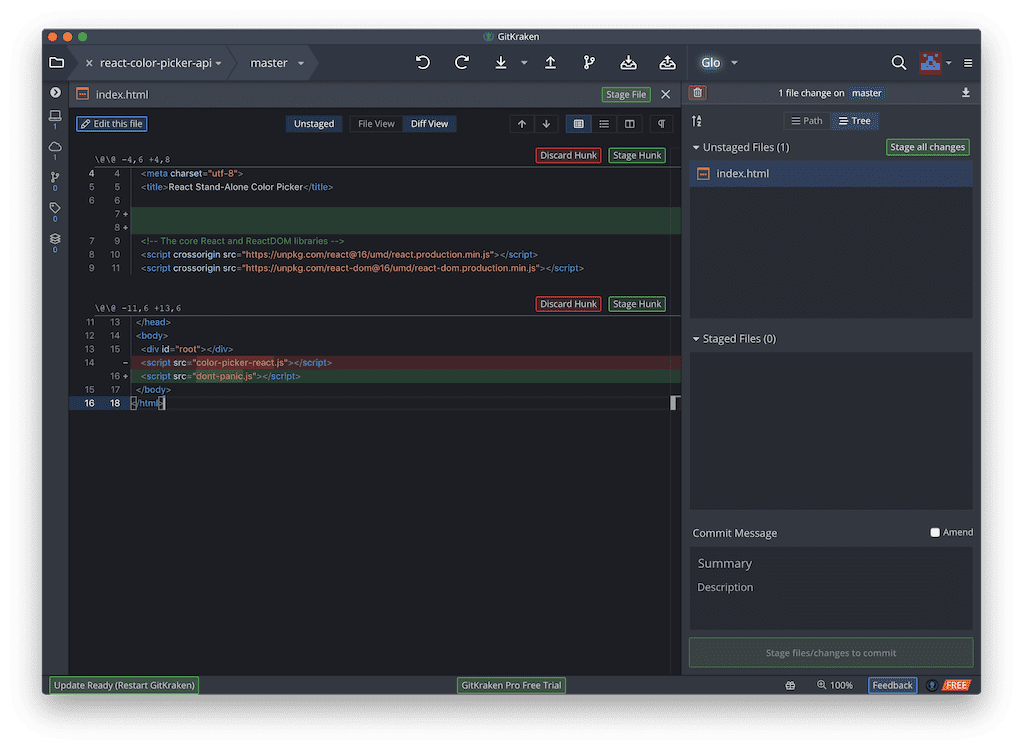Click GitKraken Pro Free Trial button
The width and height of the screenshot is (1023, 750).
pyautogui.click(x=511, y=685)
